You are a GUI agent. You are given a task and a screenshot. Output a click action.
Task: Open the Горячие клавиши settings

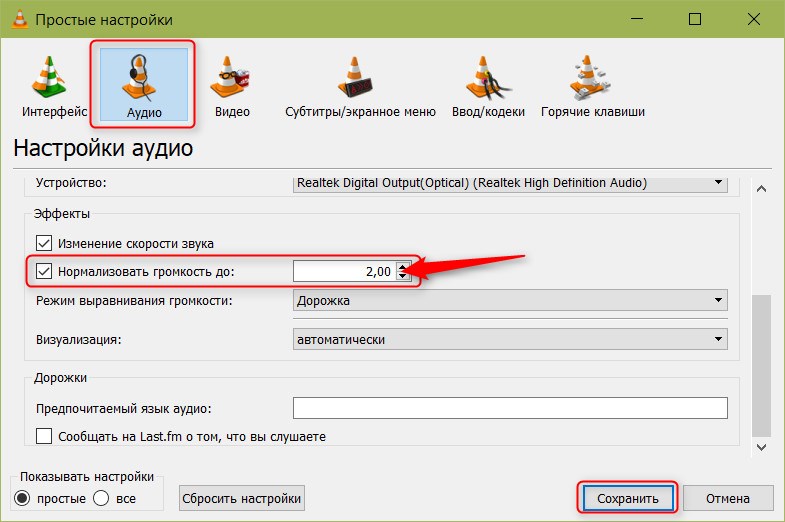(x=593, y=86)
